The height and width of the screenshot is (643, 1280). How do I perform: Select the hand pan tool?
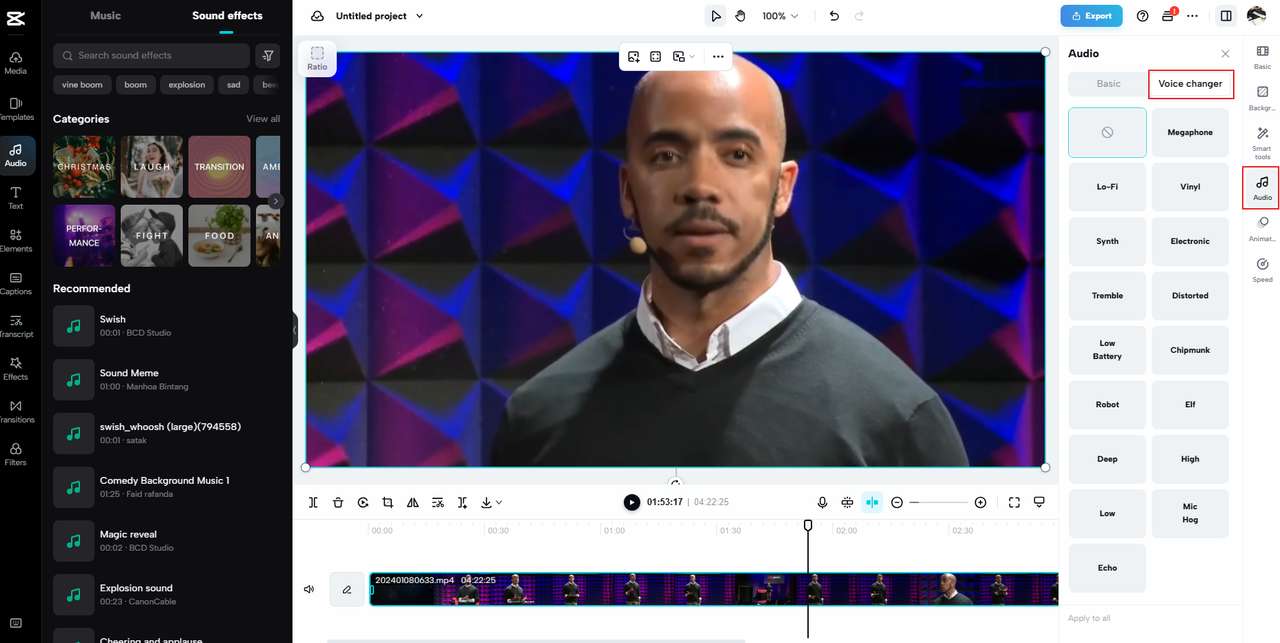[x=741, y=16]
